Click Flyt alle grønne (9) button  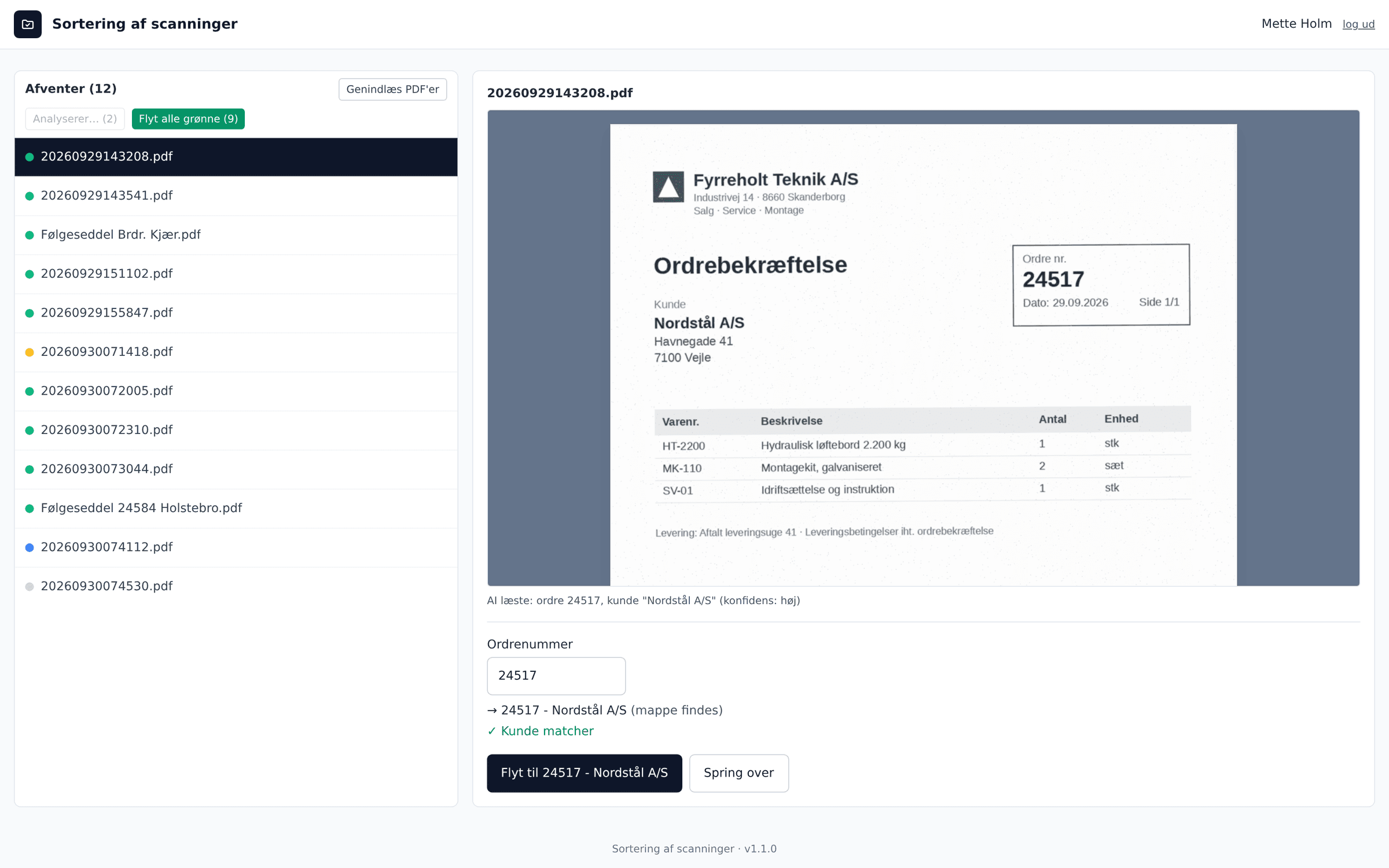(188, 119)
